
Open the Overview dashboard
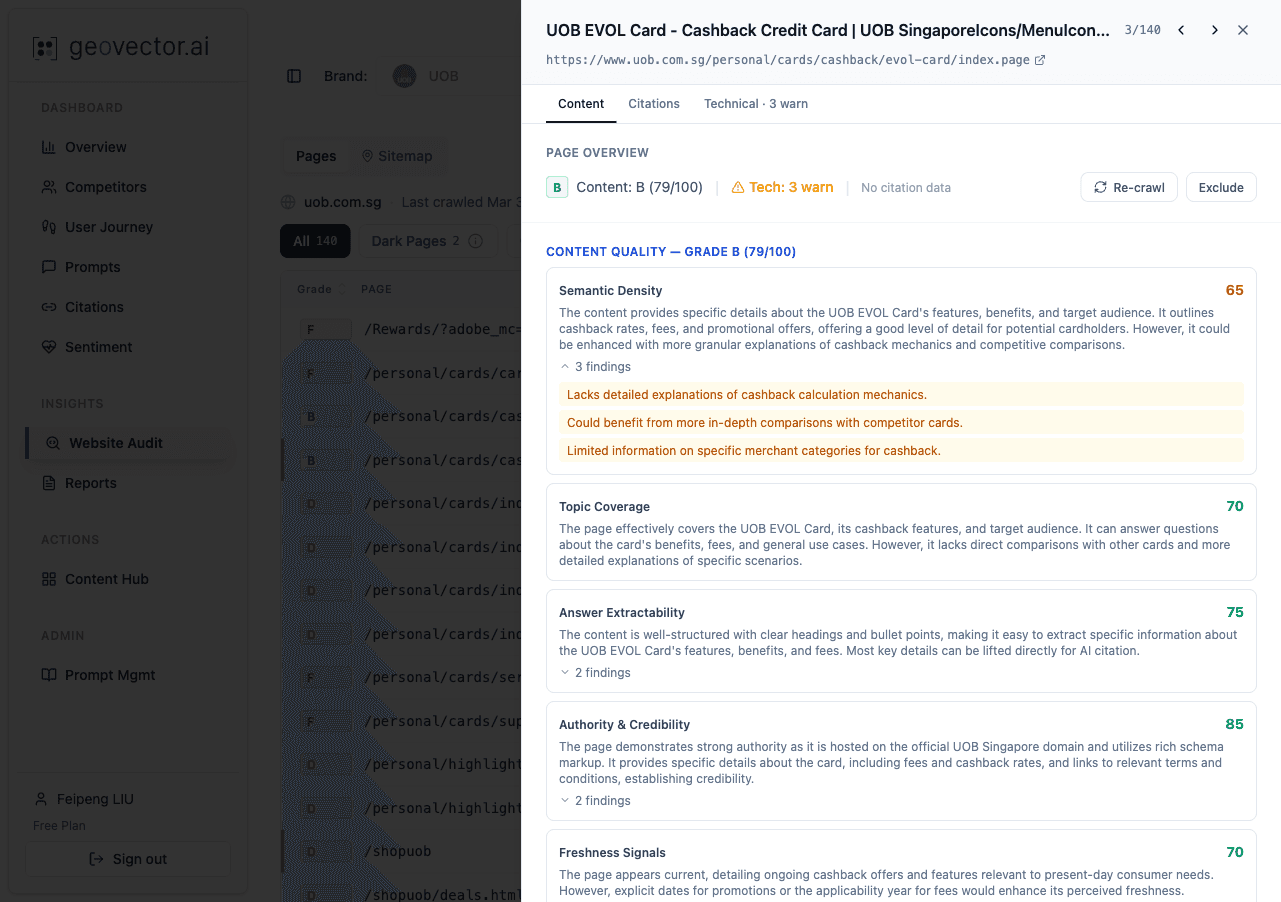pyautogui.click(x=98, y=147)
